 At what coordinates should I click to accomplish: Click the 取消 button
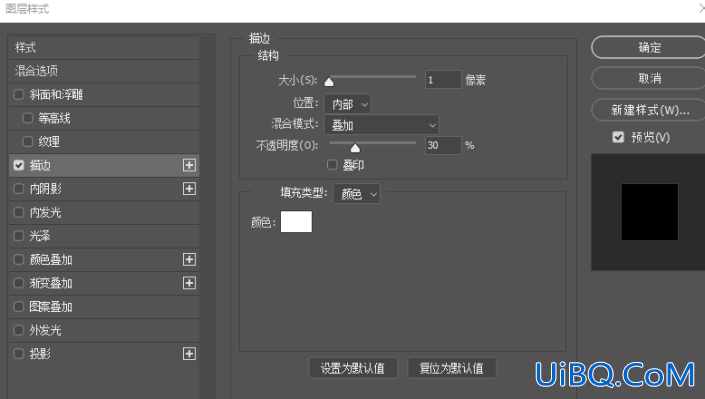pos(649,78)
